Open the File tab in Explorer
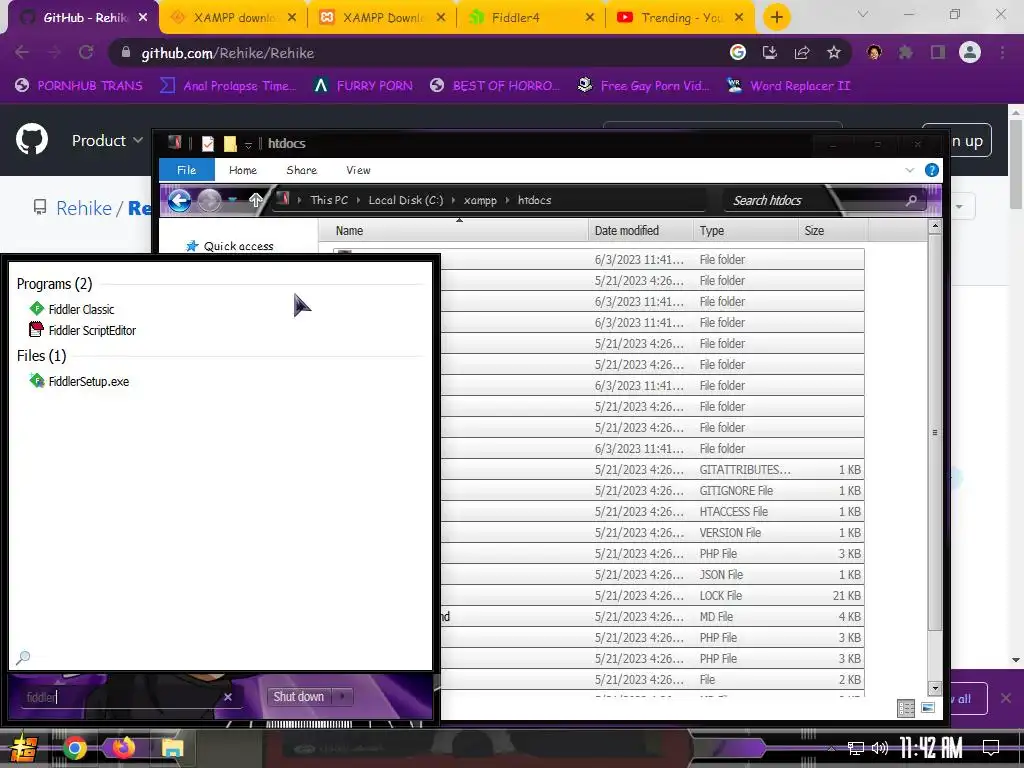This screenshot has height=768, width=1024. pos(187,170)
